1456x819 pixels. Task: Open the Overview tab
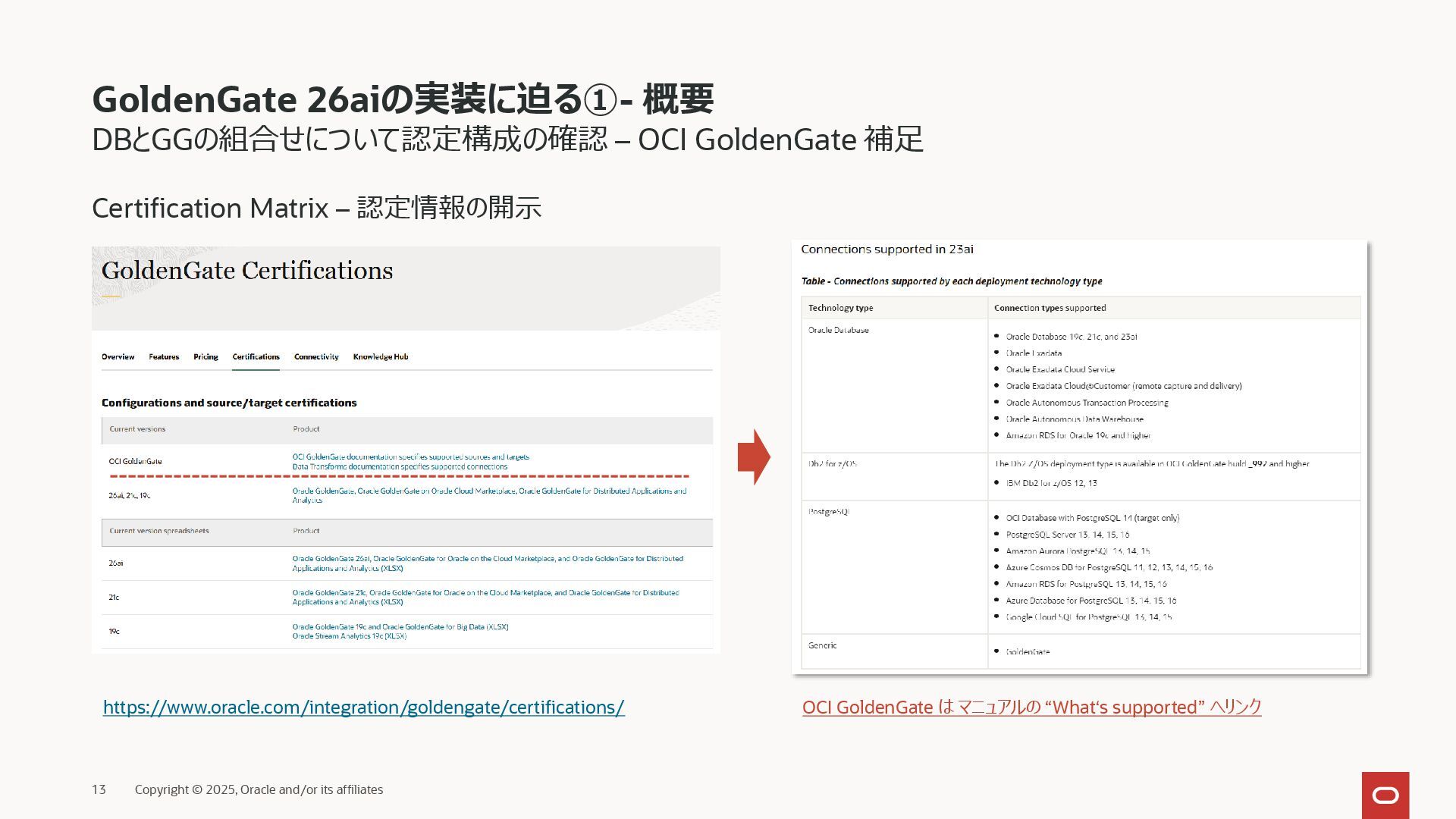[x=118, y=356]
